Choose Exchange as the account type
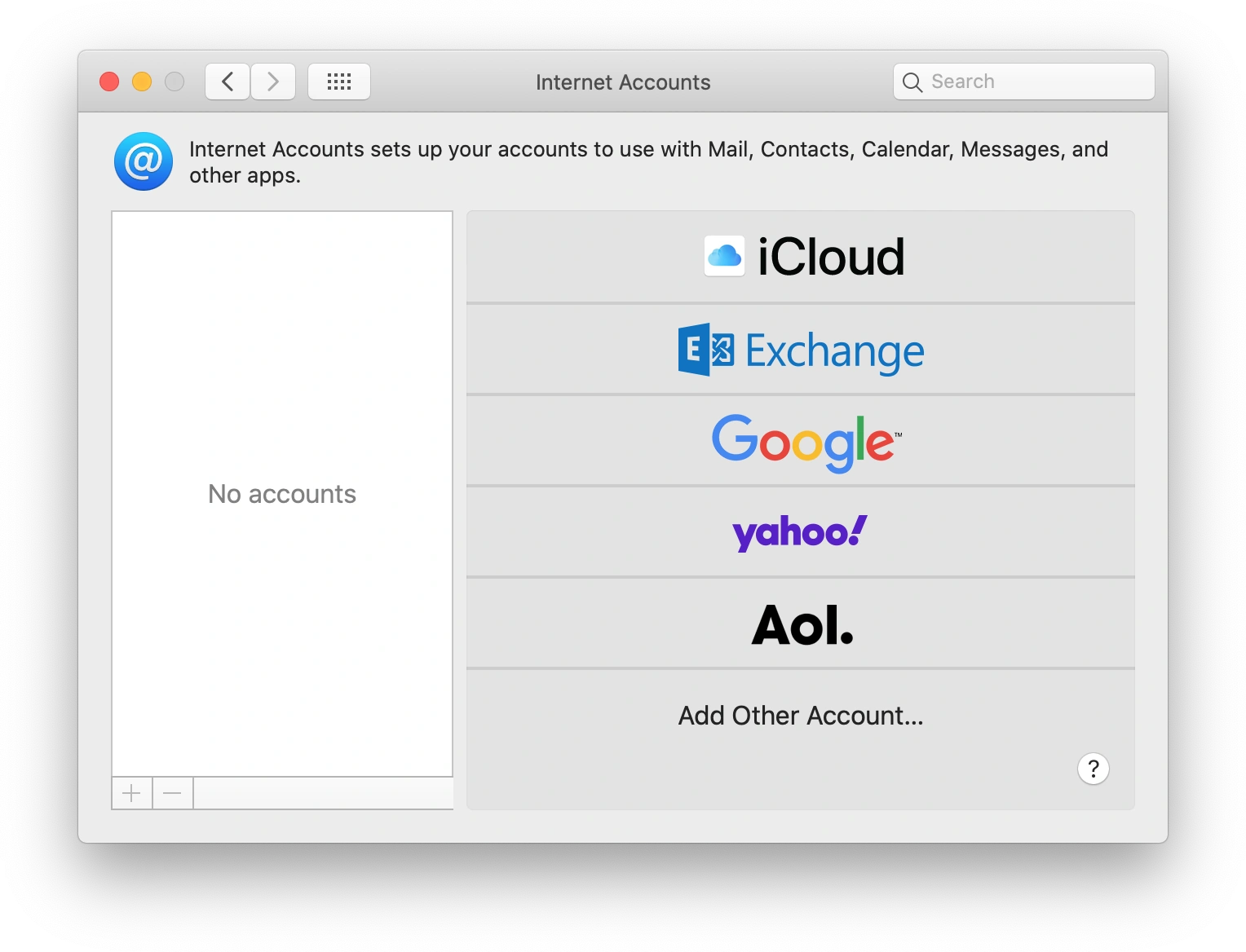 [801, 350]
